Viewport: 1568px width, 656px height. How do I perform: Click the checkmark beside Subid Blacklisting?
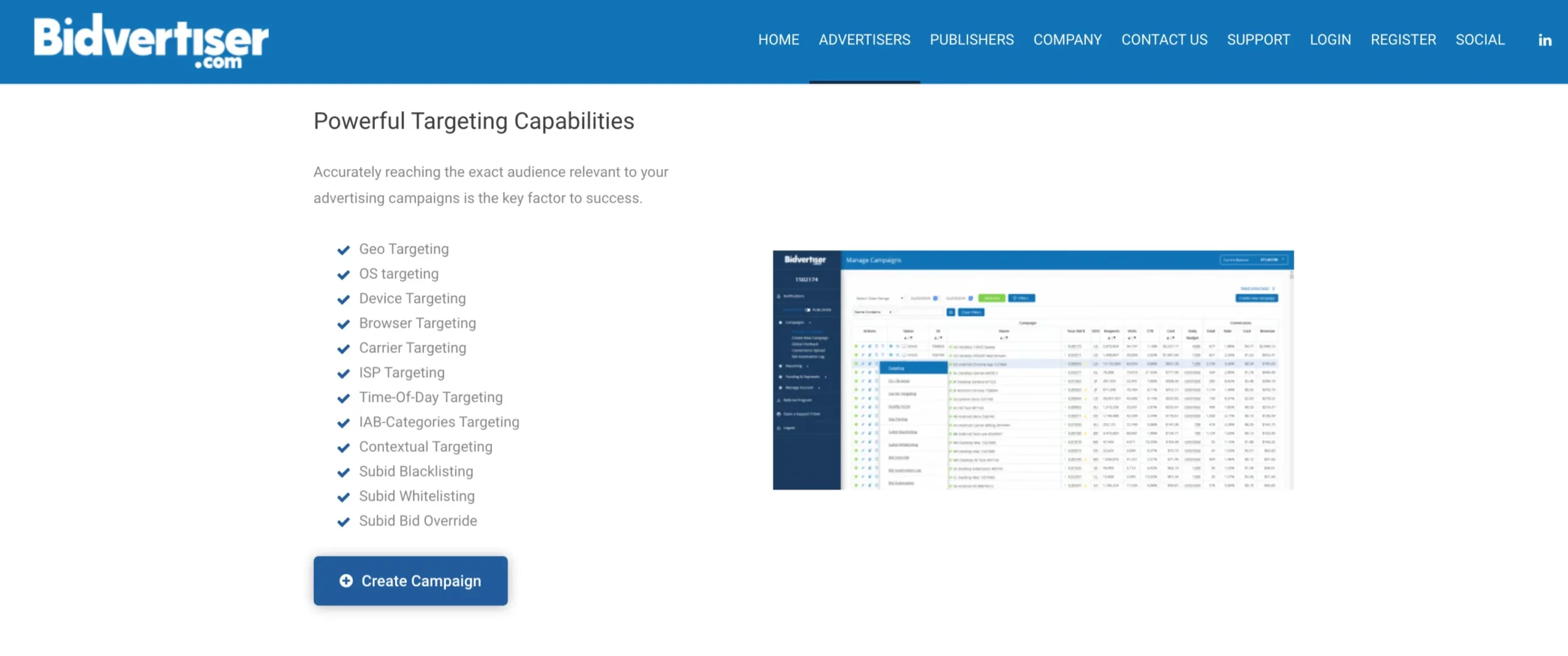[x=344, y=472]
